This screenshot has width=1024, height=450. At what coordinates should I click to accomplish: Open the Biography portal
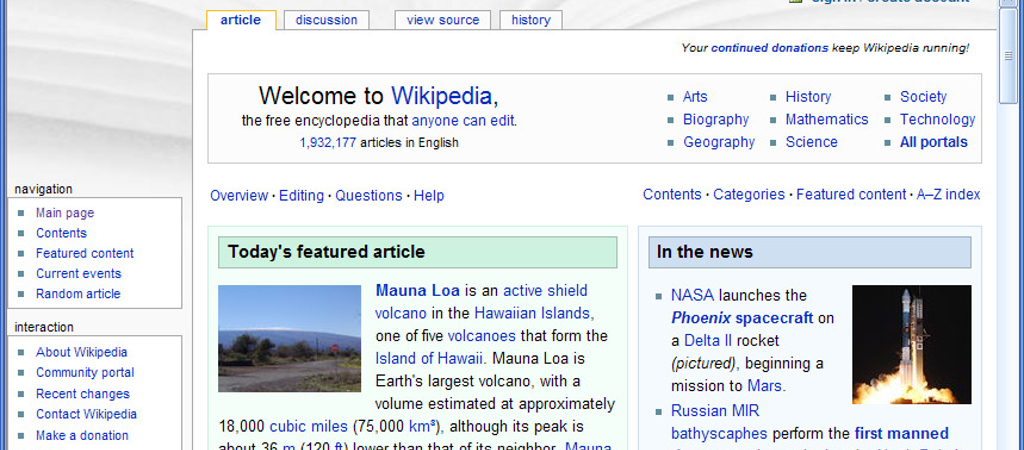coord(716,120)
